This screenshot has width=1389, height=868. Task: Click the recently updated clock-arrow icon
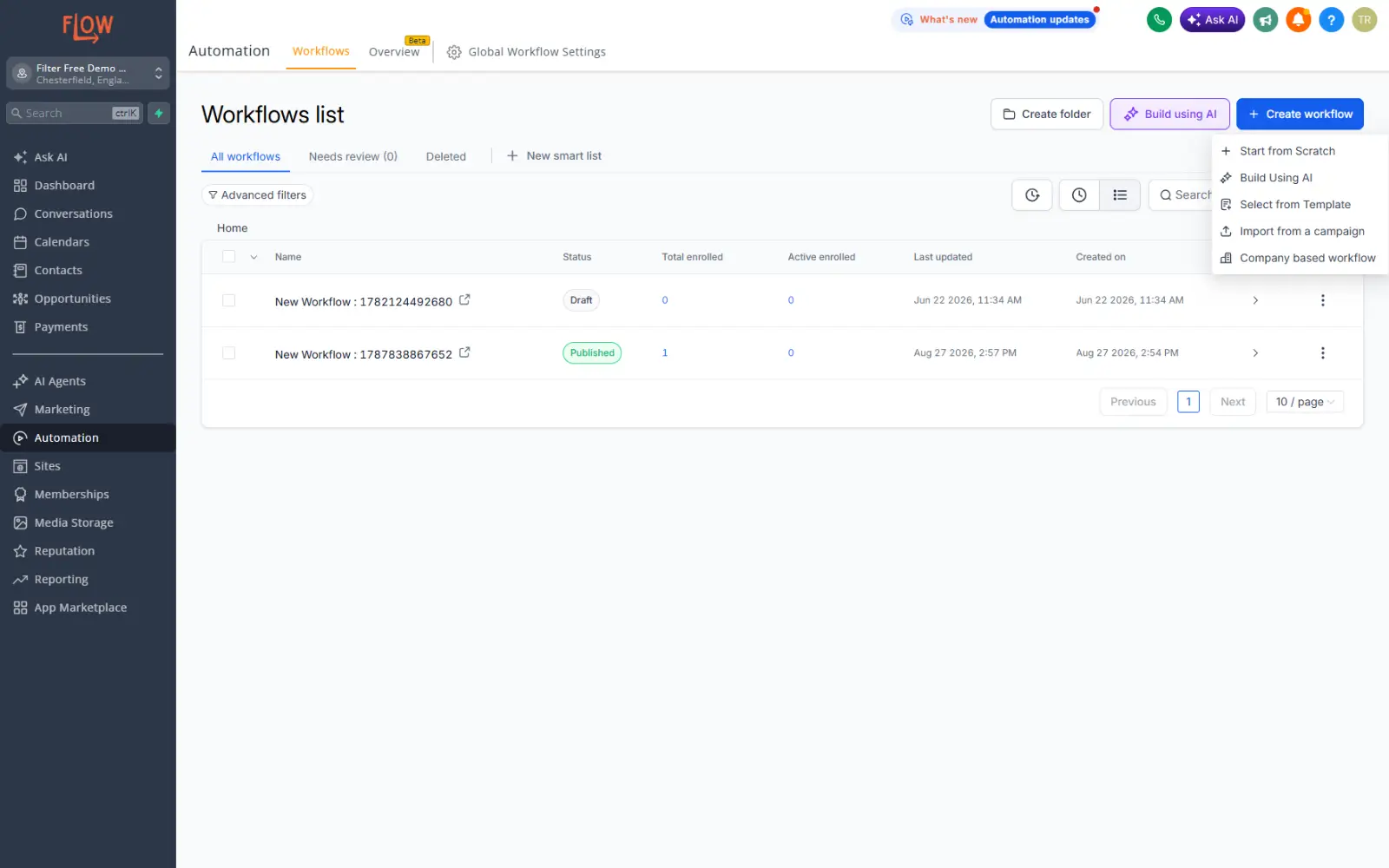point(1032,195)
